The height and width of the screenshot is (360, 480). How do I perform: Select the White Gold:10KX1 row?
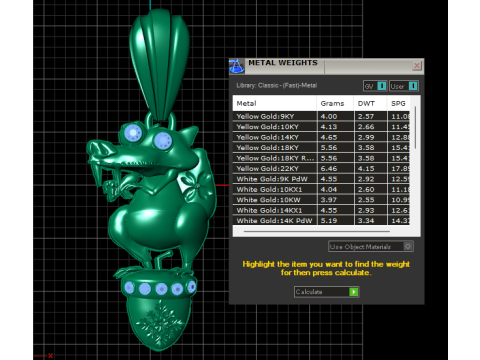[x=321, y=189]
